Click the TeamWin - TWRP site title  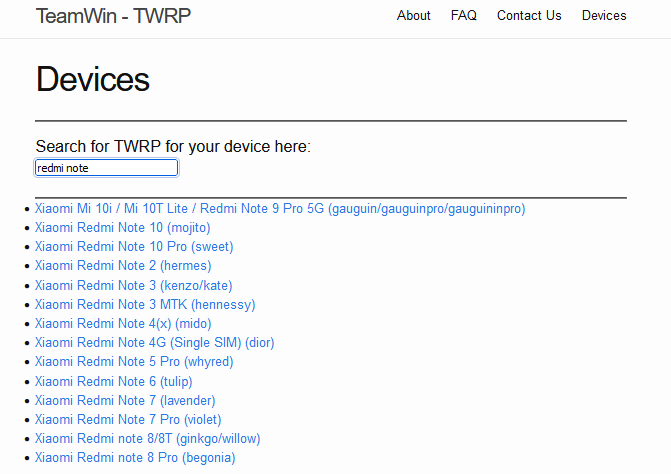113,16
